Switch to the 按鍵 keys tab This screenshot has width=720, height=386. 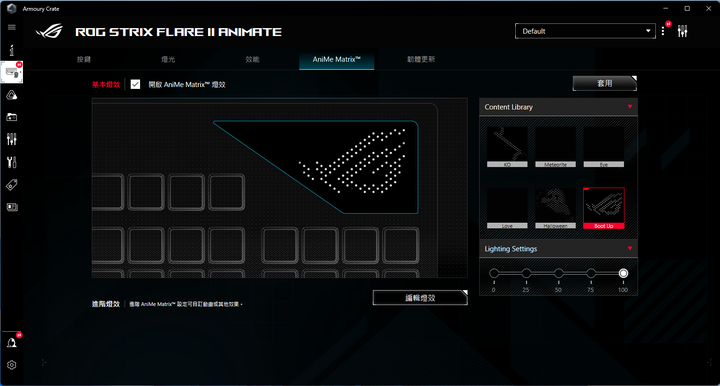(84, 59)
